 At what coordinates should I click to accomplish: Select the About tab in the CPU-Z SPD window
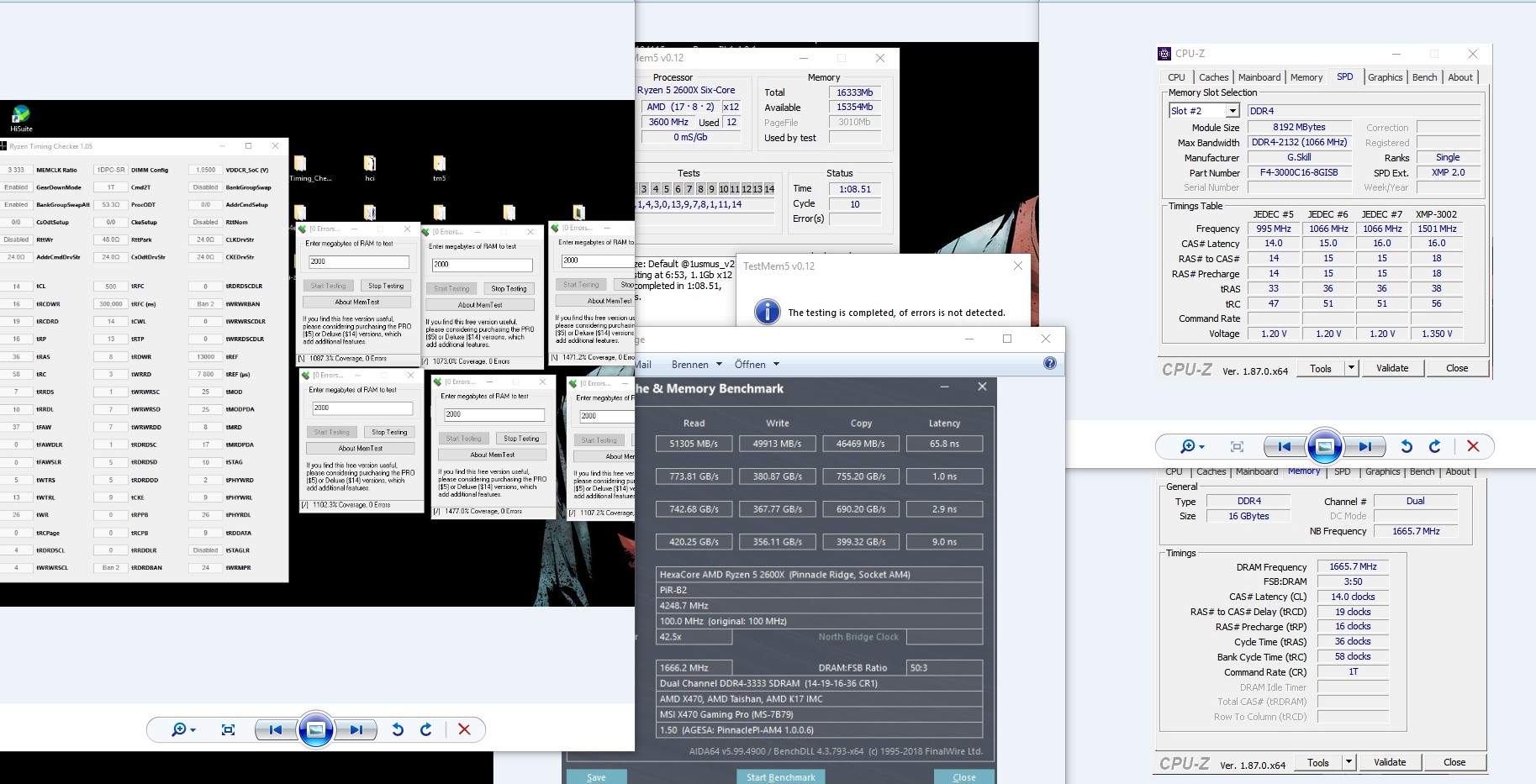coord(1460,77)
